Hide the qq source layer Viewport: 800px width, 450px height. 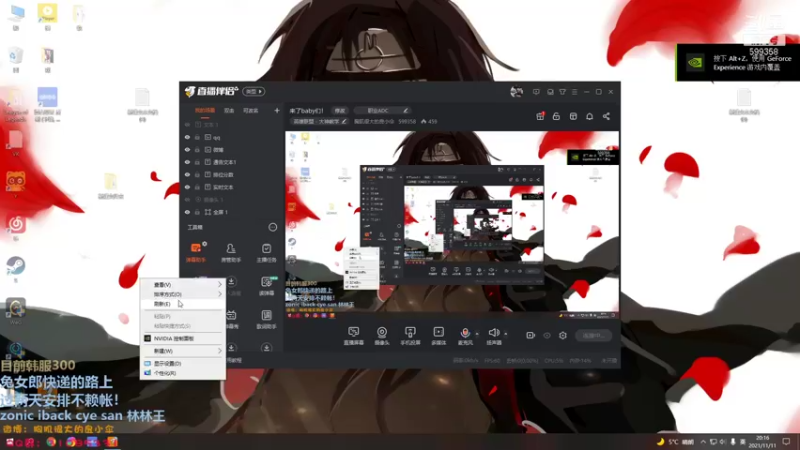tap(187, 137)
